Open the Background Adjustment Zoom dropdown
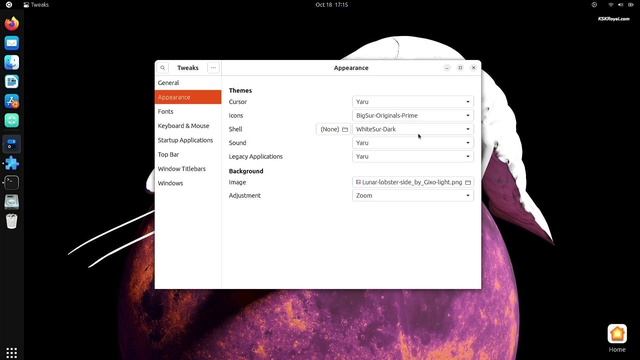The image size is (640, 360). (x=413, y=196)
